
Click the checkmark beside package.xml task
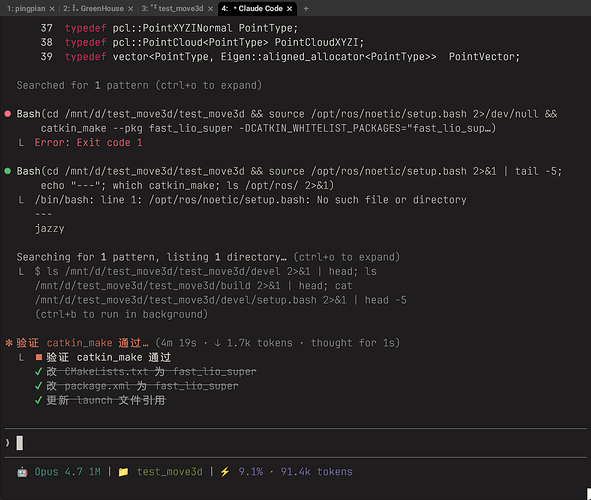[38, 386]
